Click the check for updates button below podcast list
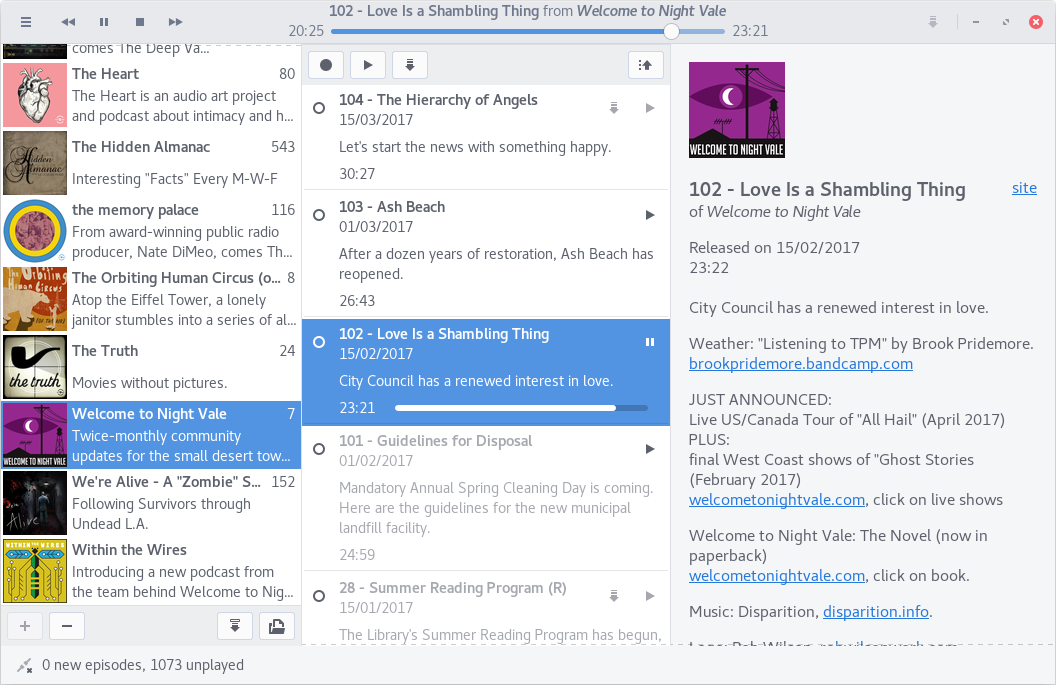 (x=235, y=626)
